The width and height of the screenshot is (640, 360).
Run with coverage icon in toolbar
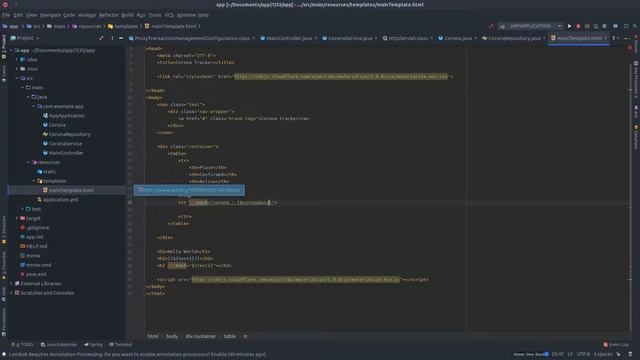click(587, 26)
